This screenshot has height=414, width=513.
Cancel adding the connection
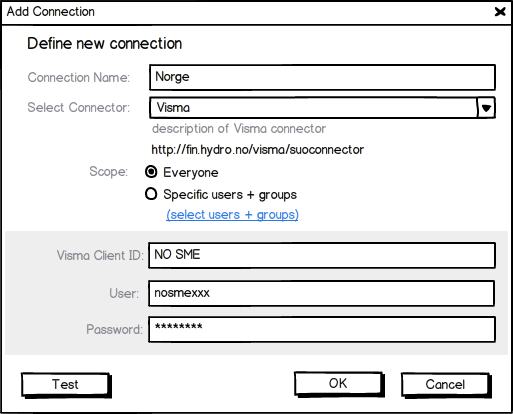(x=445, y=385)
